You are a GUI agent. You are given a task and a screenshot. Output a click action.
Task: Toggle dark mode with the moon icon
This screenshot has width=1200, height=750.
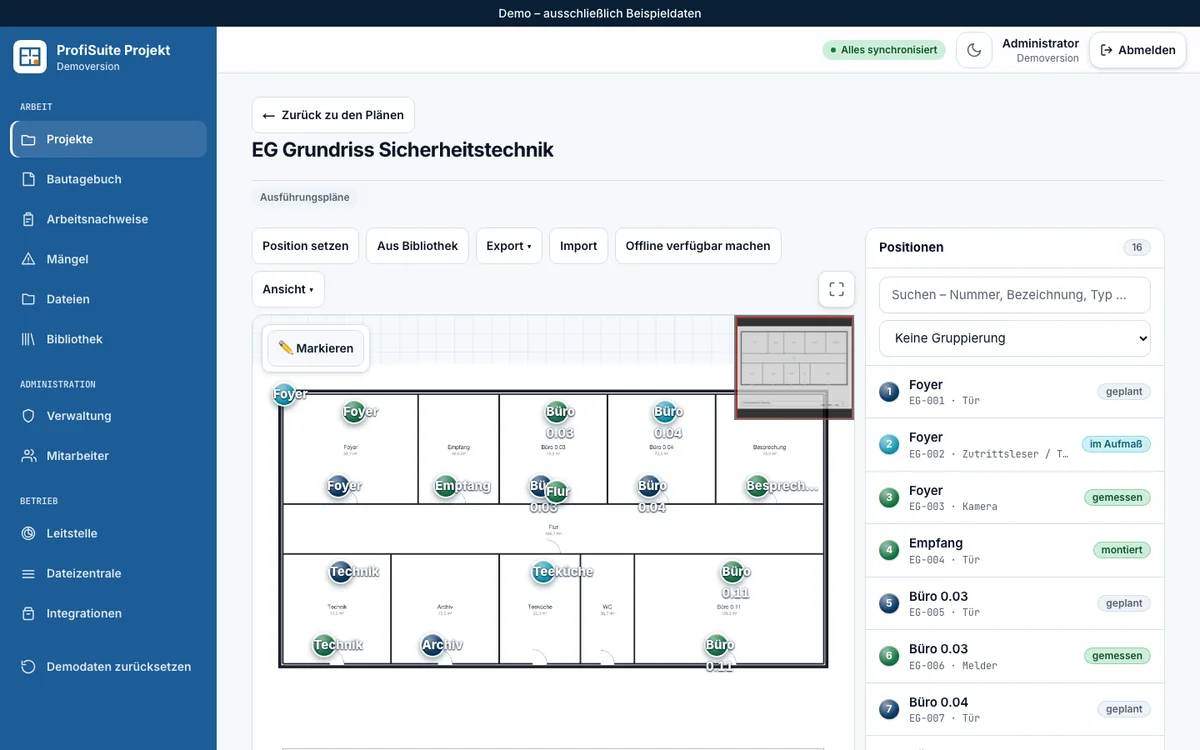(974, 50)
